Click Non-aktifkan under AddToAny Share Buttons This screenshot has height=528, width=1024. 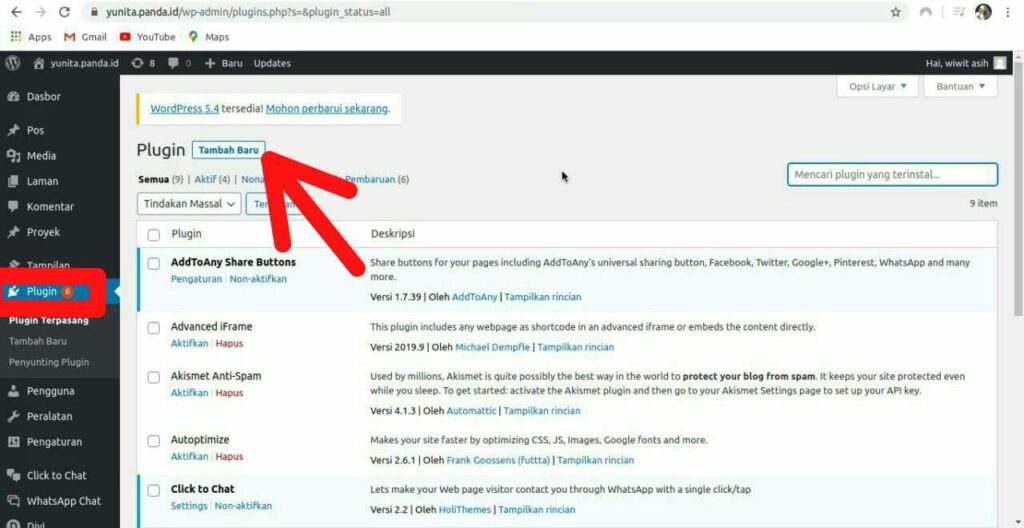tap(258, 278)
